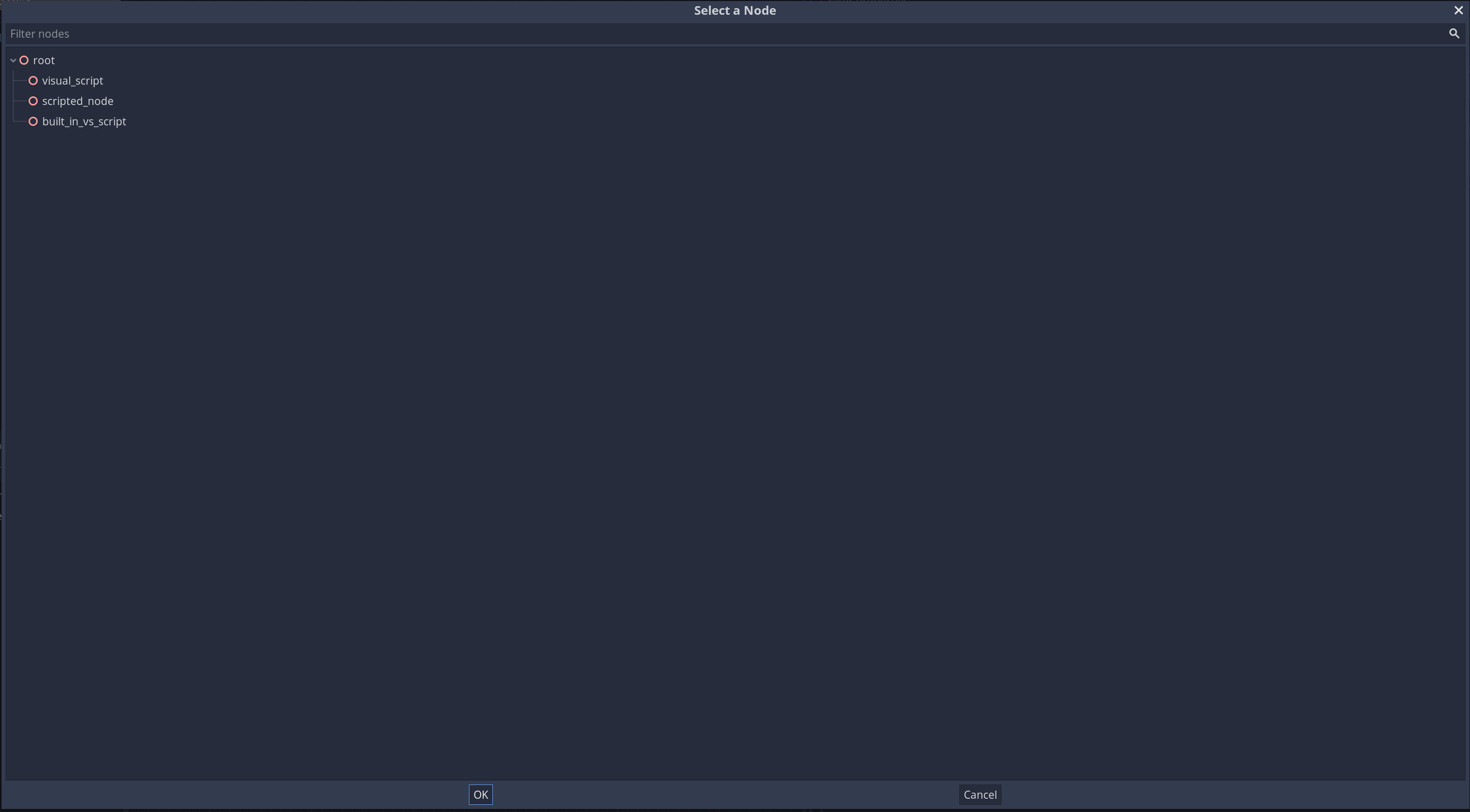
Task: Click the node icon beside scripted_node
Action: 33,101
